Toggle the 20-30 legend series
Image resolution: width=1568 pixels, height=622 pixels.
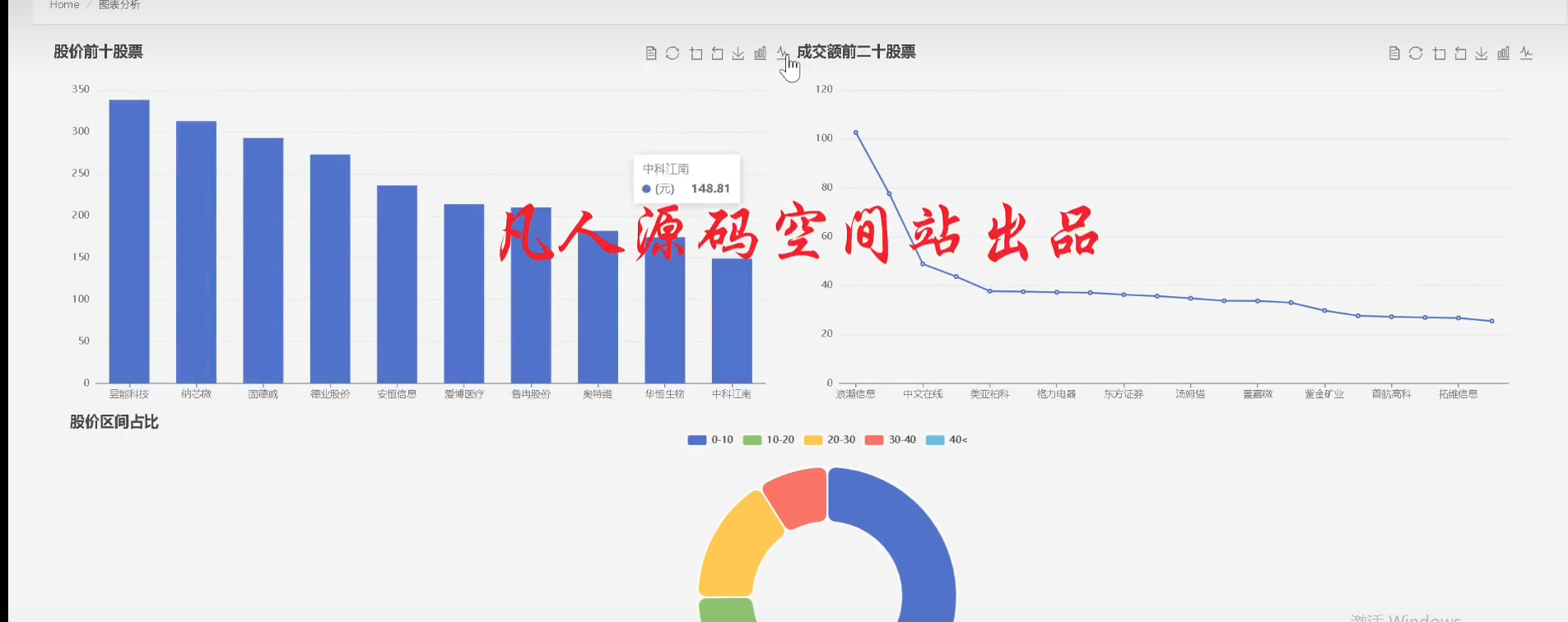(830, 440)
